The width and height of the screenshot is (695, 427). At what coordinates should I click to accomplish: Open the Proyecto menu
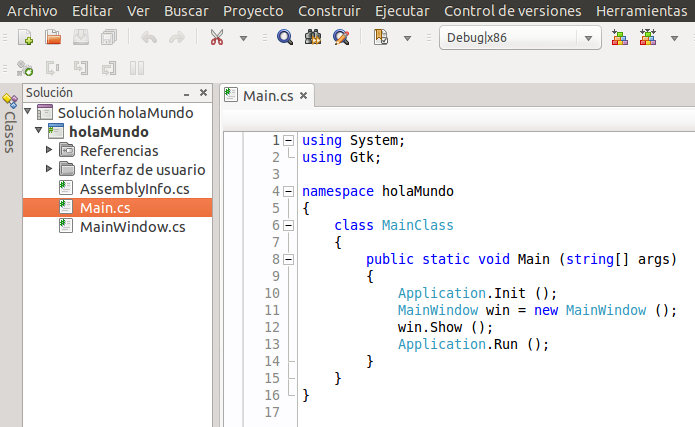click(253, 11)
